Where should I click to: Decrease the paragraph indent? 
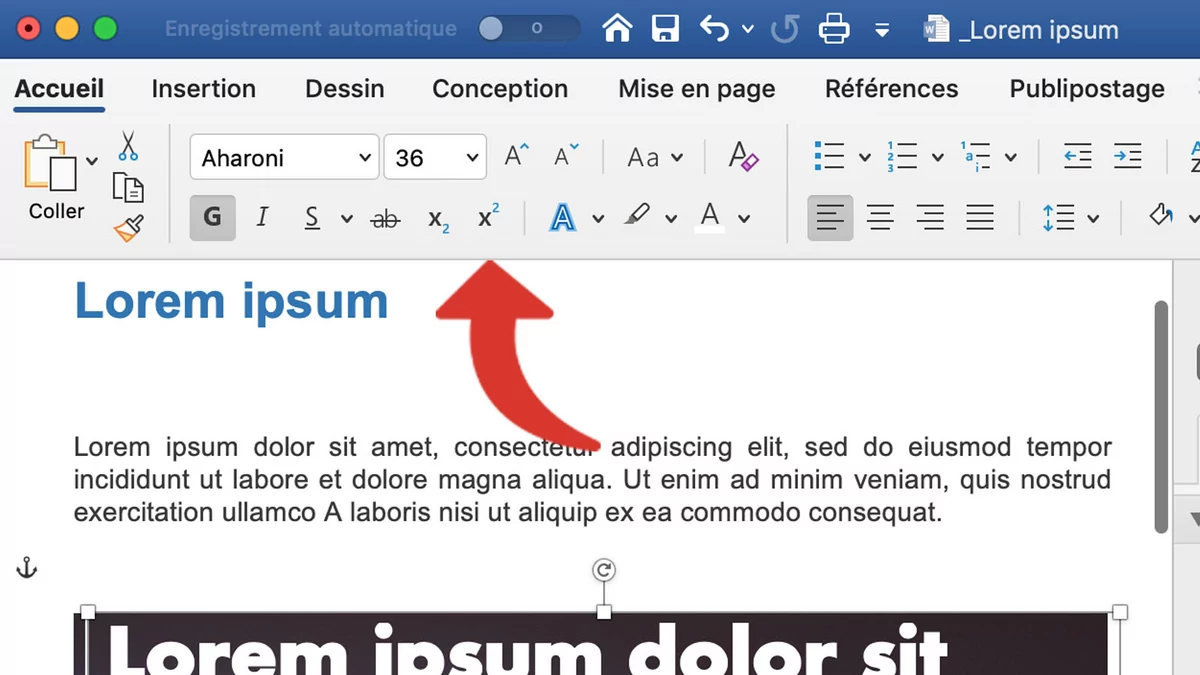click(1077, 156)
